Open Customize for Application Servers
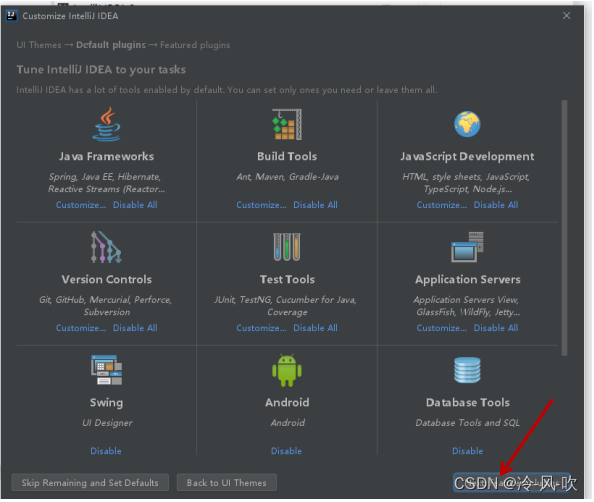 coord(442,328)
